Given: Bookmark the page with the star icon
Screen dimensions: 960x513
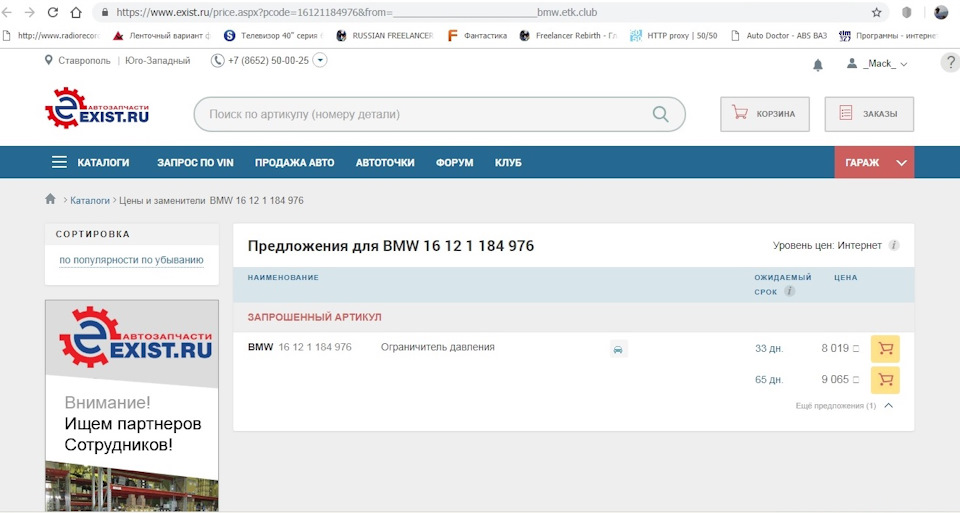Looking at the screenshot, I should pyautogui.click(x=876, y=12).
